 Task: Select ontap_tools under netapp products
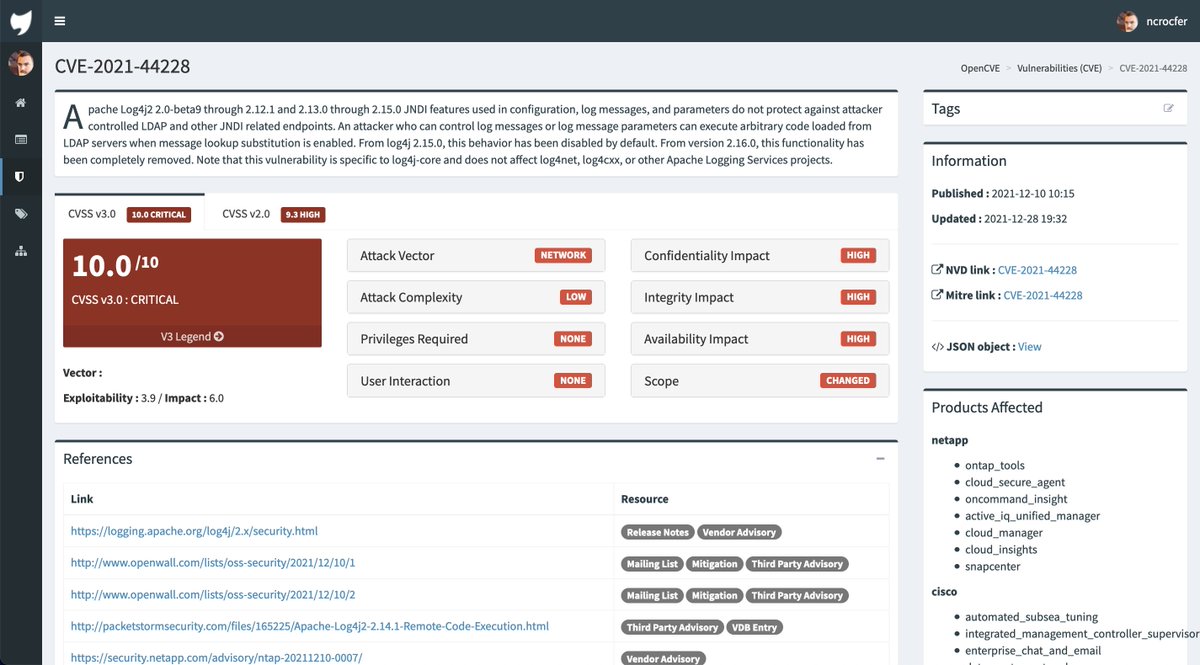[x=994, y=465]
